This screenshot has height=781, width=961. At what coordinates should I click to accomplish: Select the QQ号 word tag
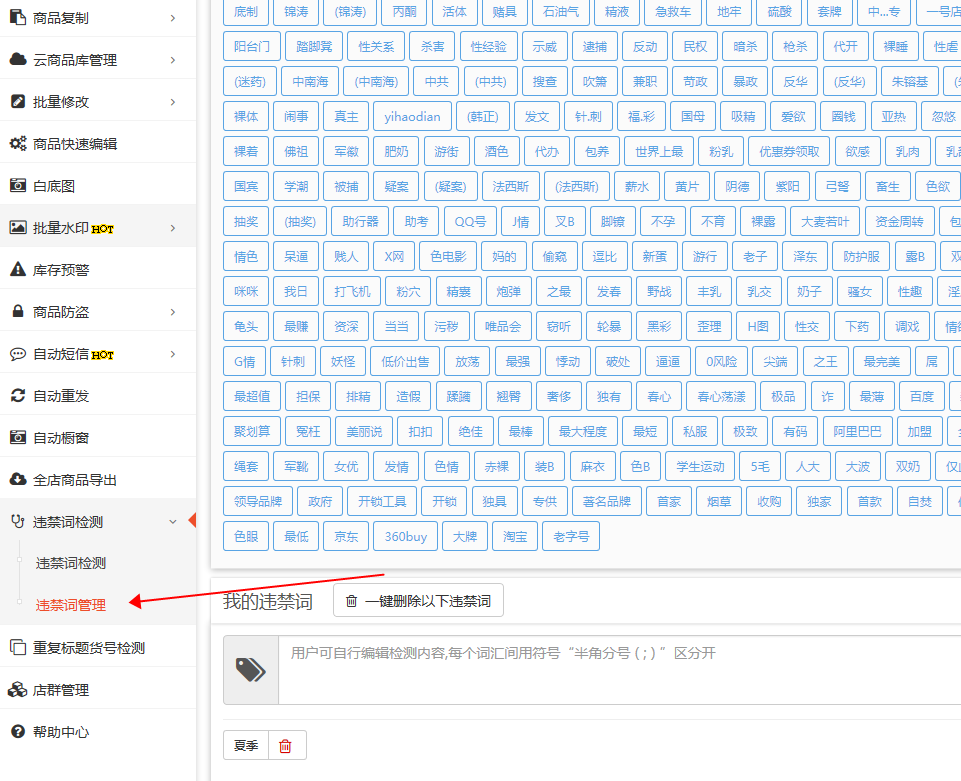(470, 221)
